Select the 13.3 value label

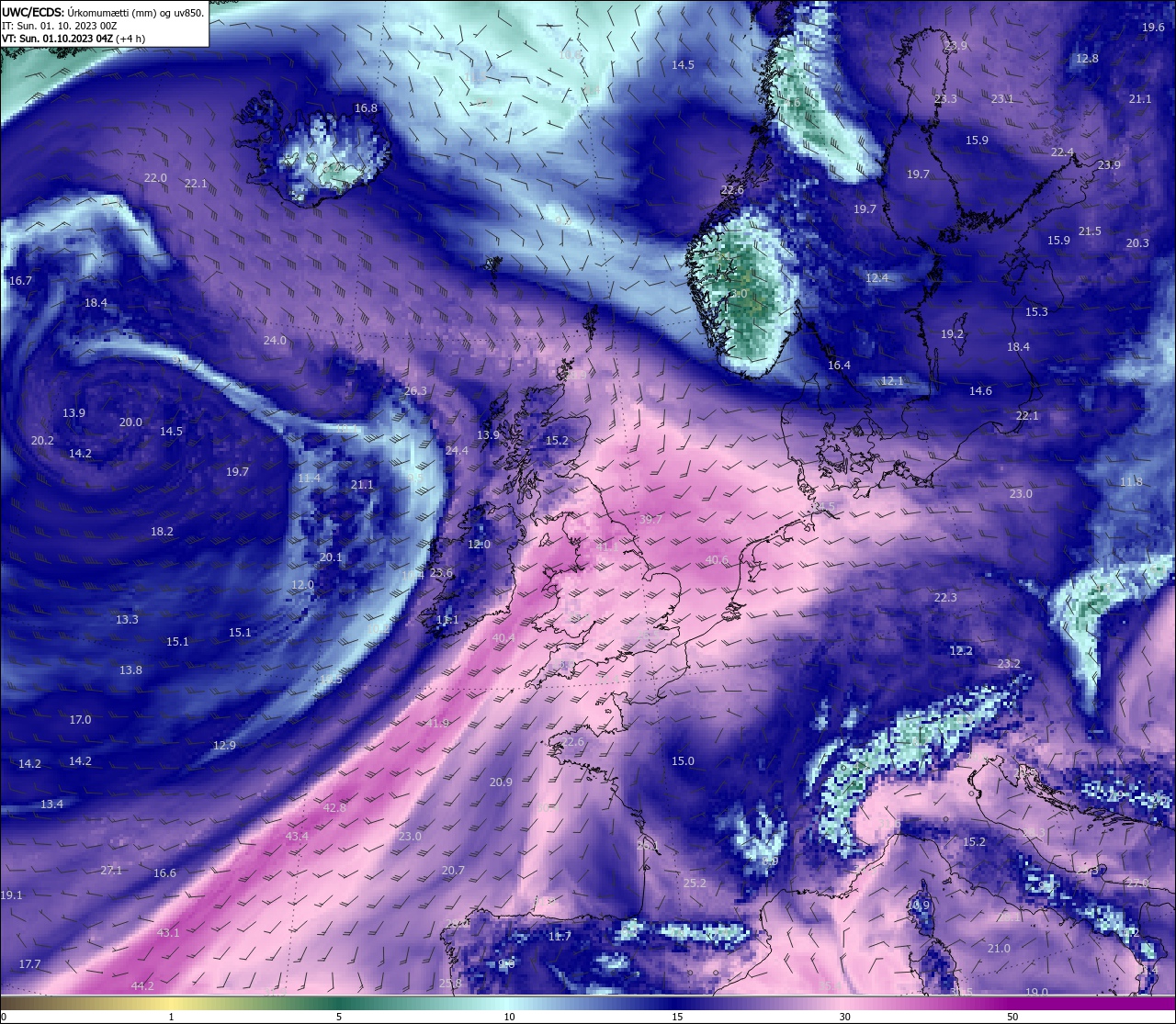coord(127,620)
